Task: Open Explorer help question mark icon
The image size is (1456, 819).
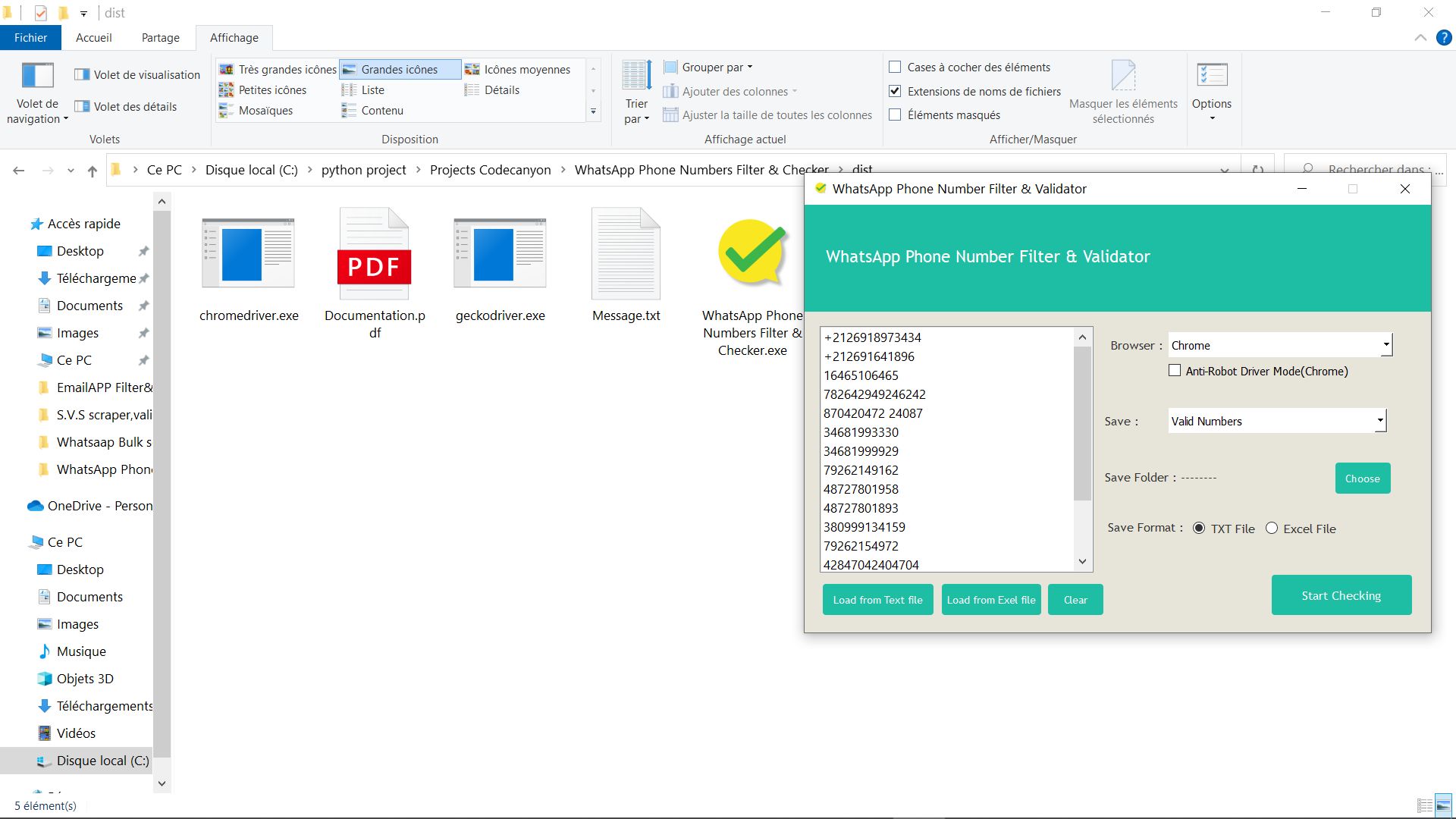Action: point(1444,38)
